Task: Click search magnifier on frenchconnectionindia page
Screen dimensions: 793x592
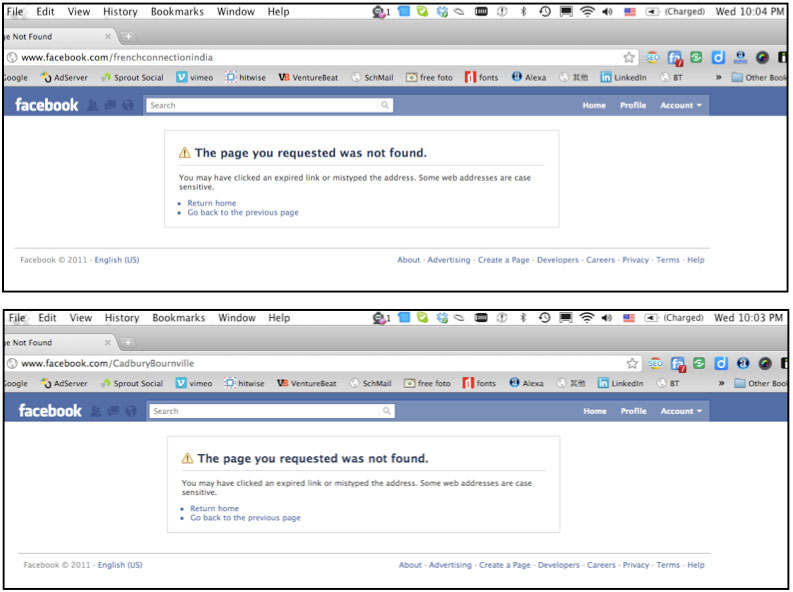Action: (385, 105)
